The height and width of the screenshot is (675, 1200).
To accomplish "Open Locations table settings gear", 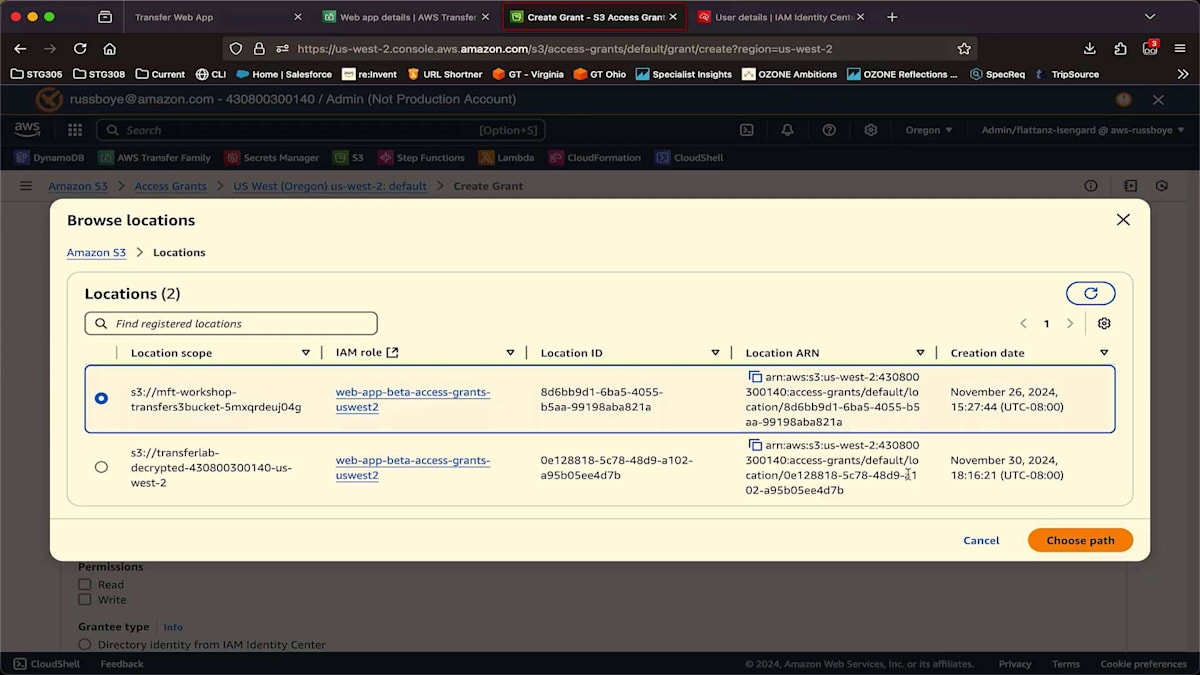I will (1104, 324).
